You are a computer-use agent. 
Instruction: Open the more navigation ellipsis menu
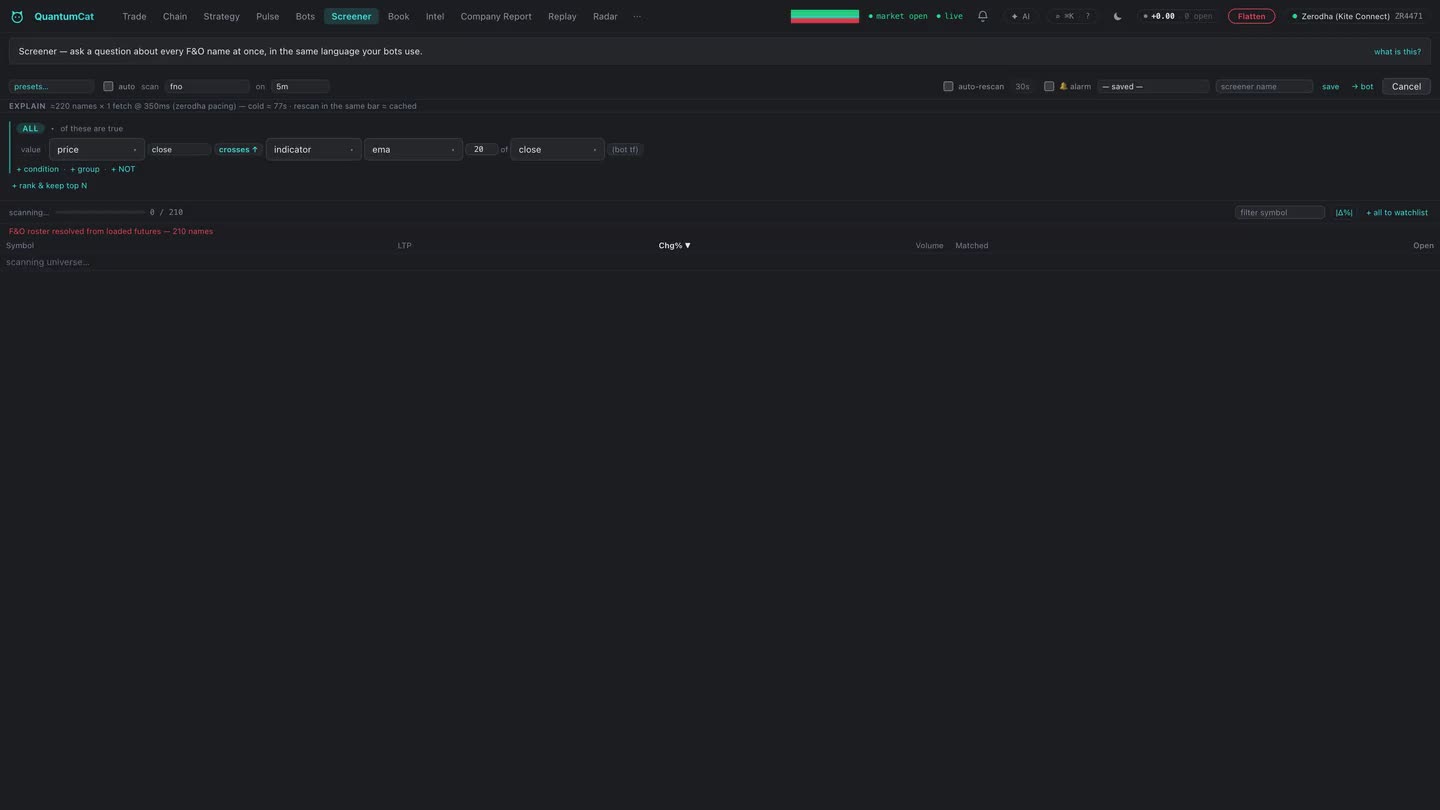(x=637, y=16)
